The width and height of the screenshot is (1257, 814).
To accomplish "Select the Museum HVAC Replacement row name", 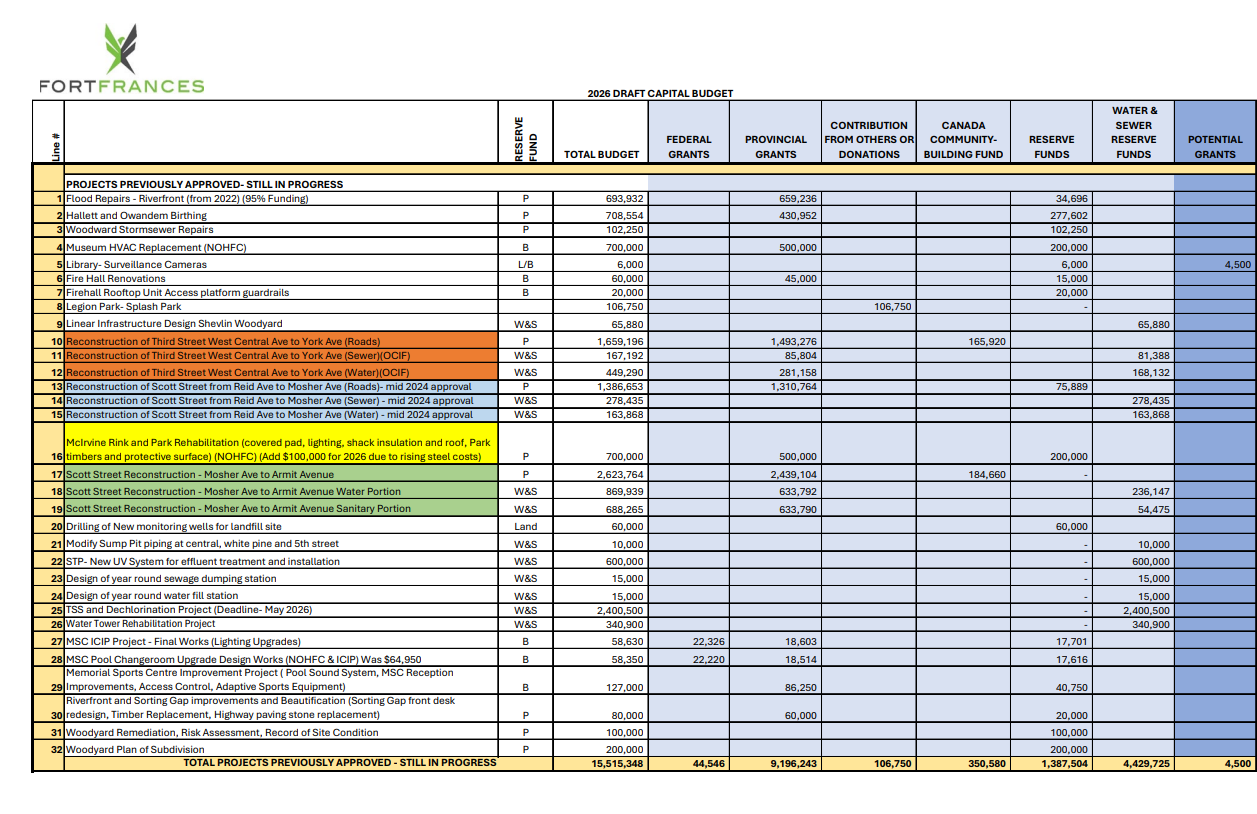I will (156, 247).
